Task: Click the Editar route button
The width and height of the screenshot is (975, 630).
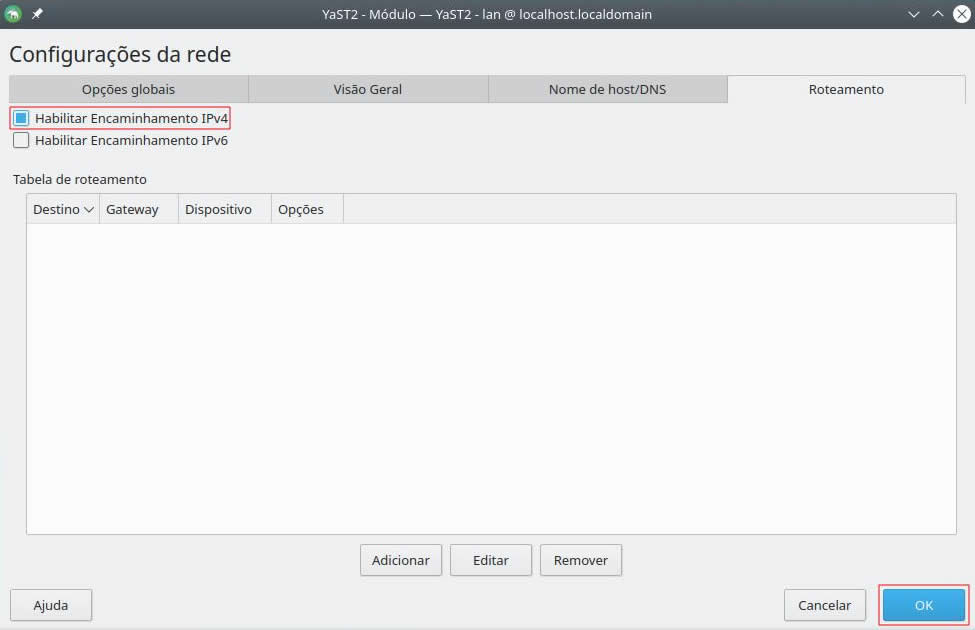Action: [490, 560]
